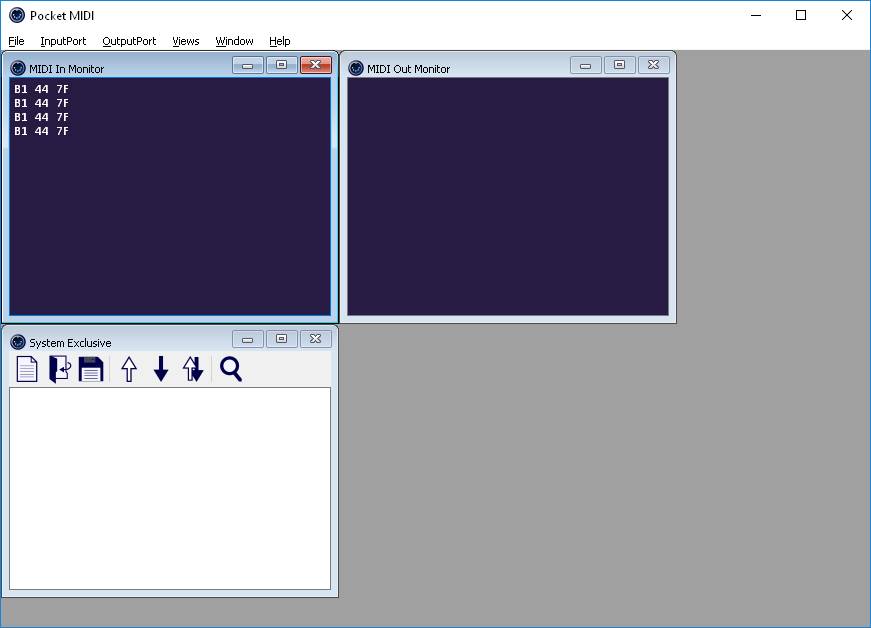Click the MIDI Out Monitor window icon

coord(356,68)
